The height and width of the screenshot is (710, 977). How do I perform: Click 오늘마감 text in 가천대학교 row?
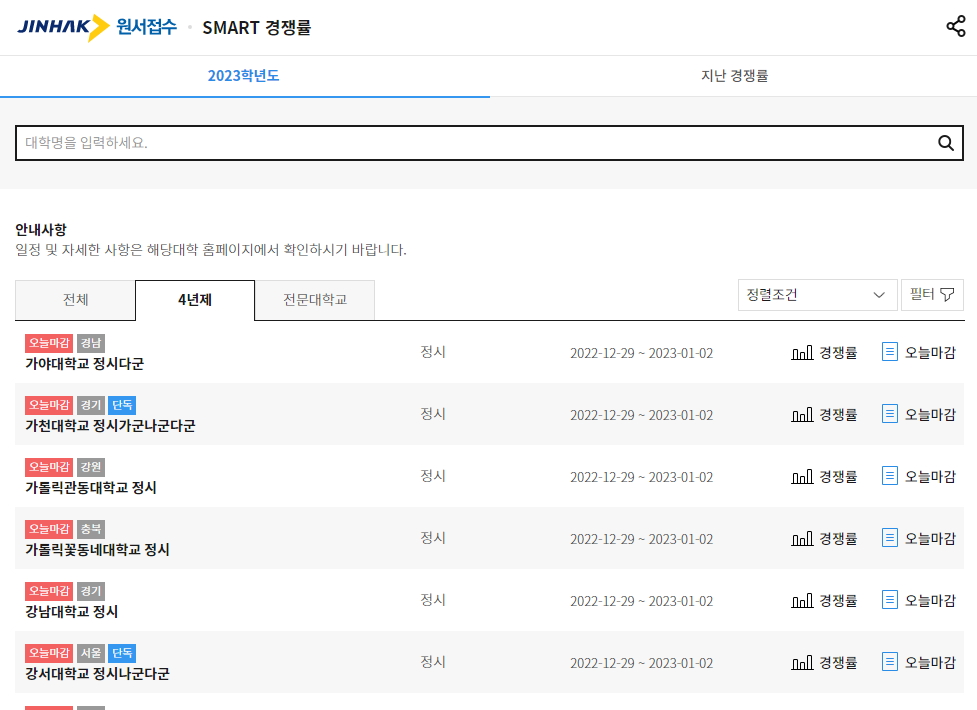coord(930,415)
